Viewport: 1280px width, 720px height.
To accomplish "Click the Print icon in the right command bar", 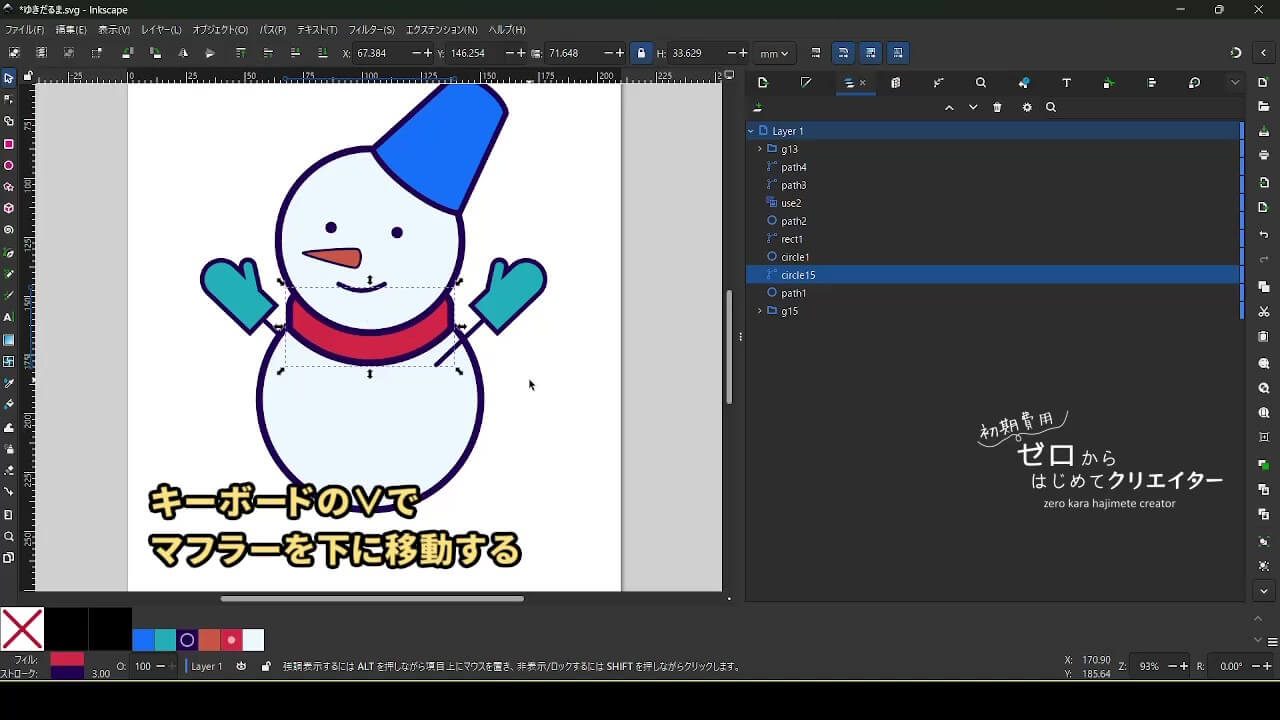I will click(x=1264, y=155).
